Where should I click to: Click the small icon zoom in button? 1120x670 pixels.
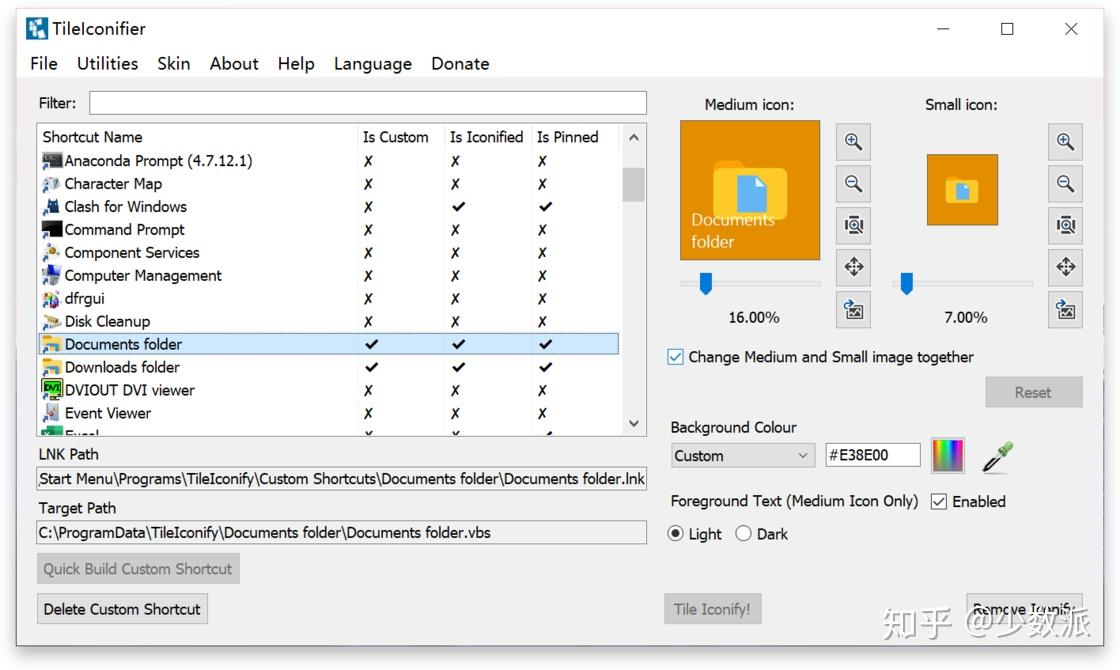point(1066,142)
